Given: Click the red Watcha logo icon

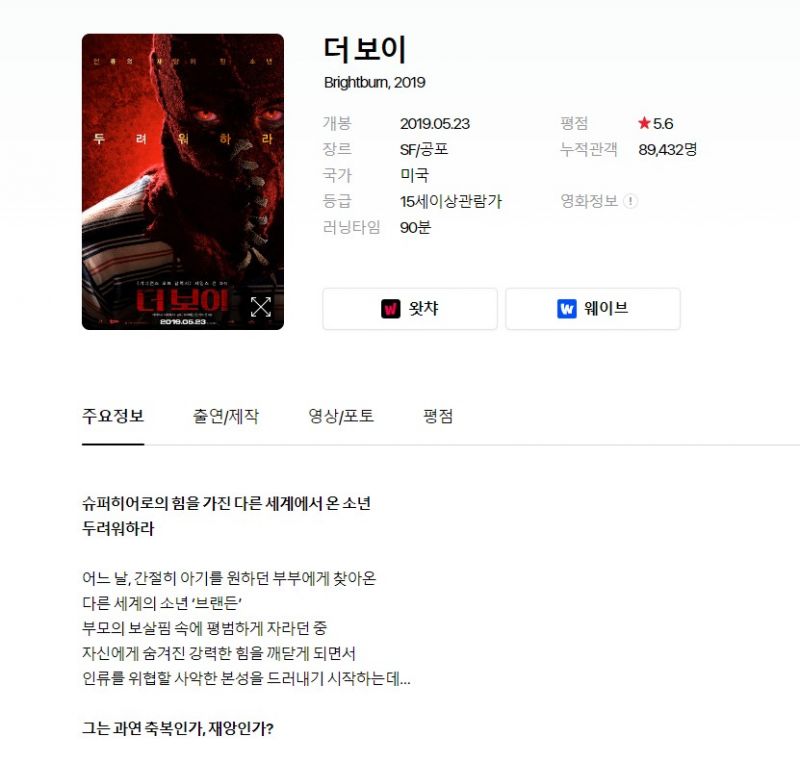Looking at the screenshot, I should click(x=391, y=309).
